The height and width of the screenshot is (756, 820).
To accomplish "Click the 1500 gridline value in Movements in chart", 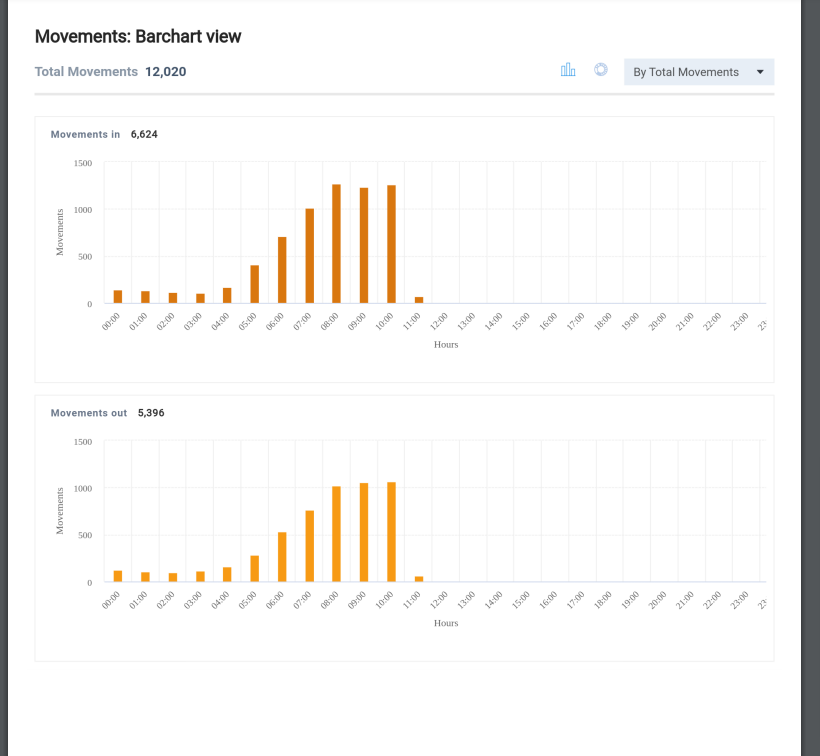I will coord(81,163).
